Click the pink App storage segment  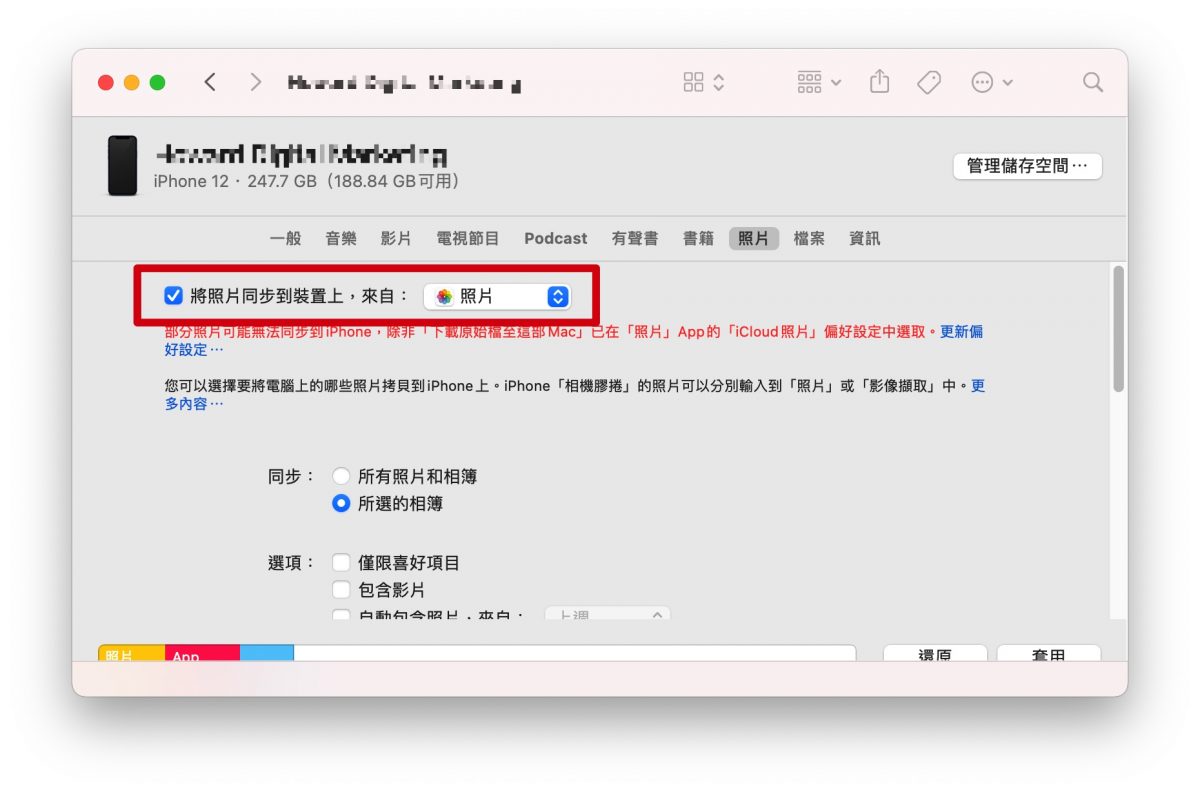coord(202,653)
